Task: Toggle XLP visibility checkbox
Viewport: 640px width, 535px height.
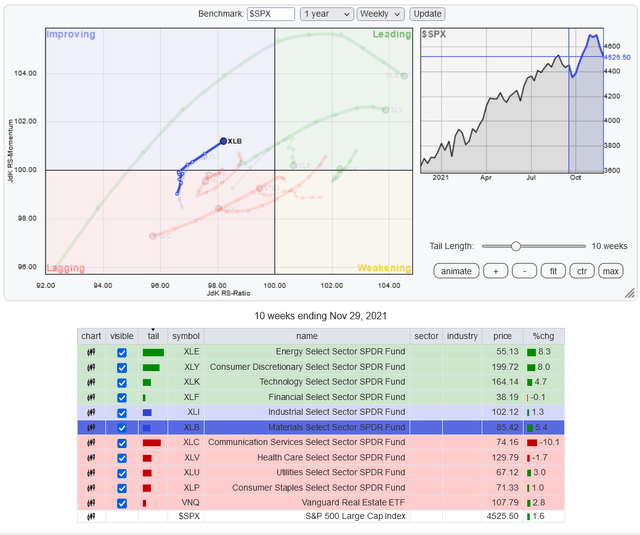Action: (x=122, y=488)
